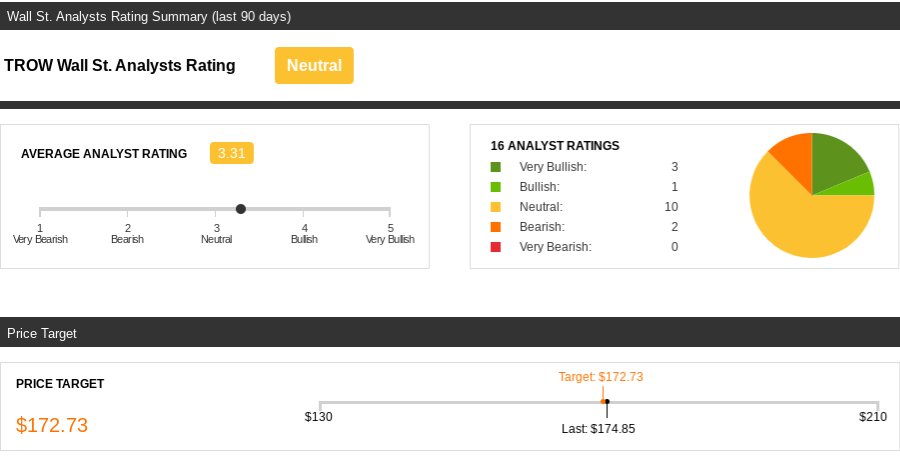Click the black Last price marker dot
Image resolution: width=900 pixels, height=456 pixels.
click(607, 401)
